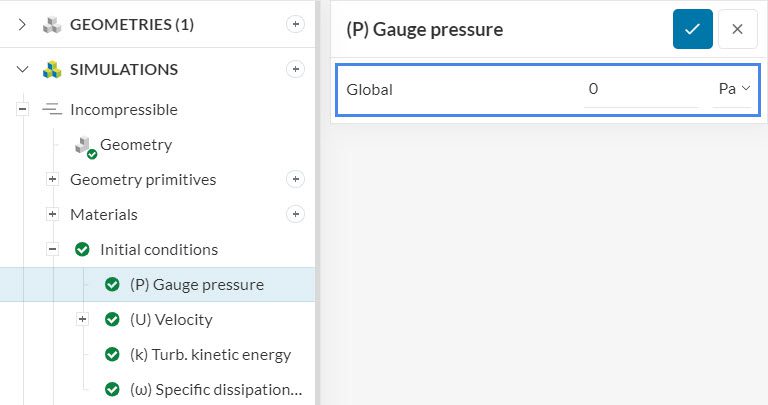
Task: Click the colored Simulations cubes icon
Action: (x=52, y=69)
